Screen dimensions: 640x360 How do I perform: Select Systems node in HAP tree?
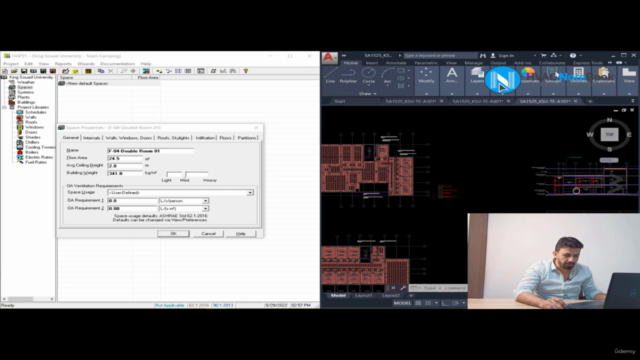pyautogui.click(x=25, y=92)
